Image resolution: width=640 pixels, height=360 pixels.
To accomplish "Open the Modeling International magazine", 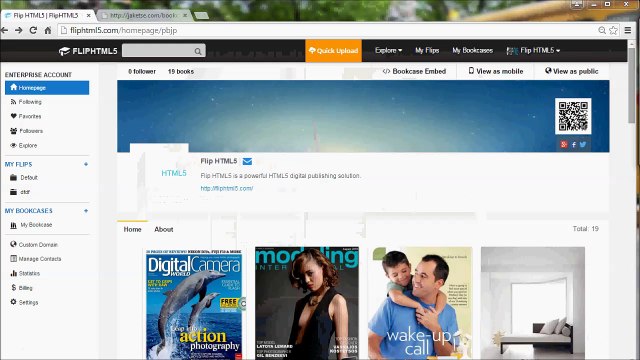I will click(307, 303).
